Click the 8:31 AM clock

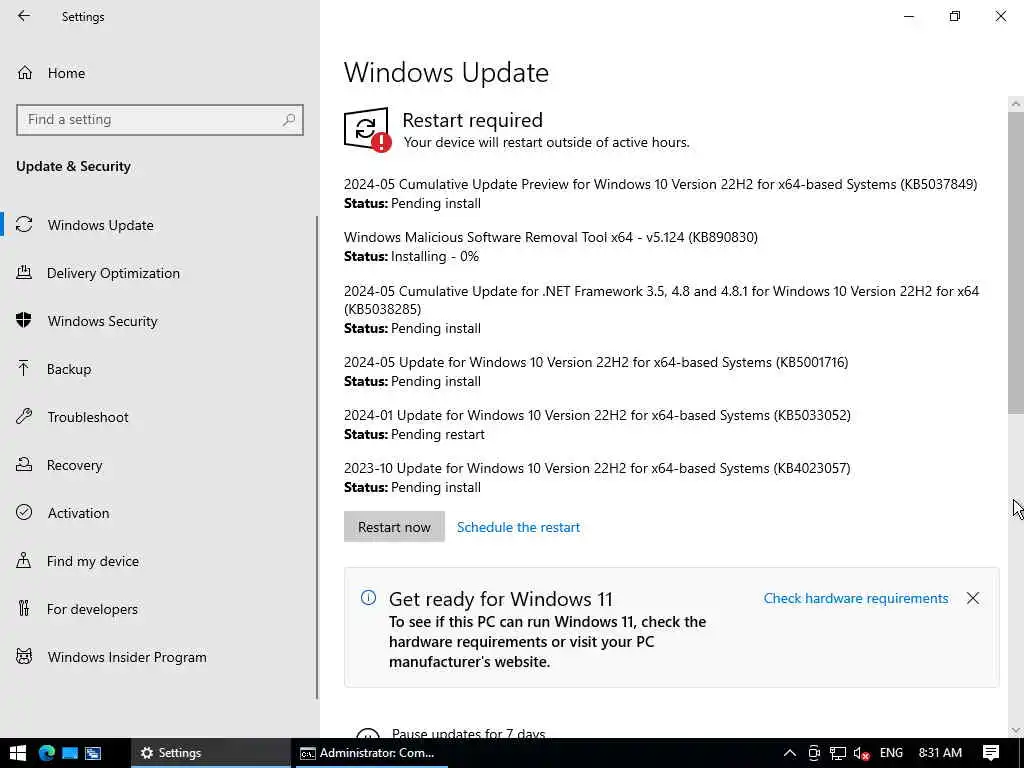click(940, 753)
